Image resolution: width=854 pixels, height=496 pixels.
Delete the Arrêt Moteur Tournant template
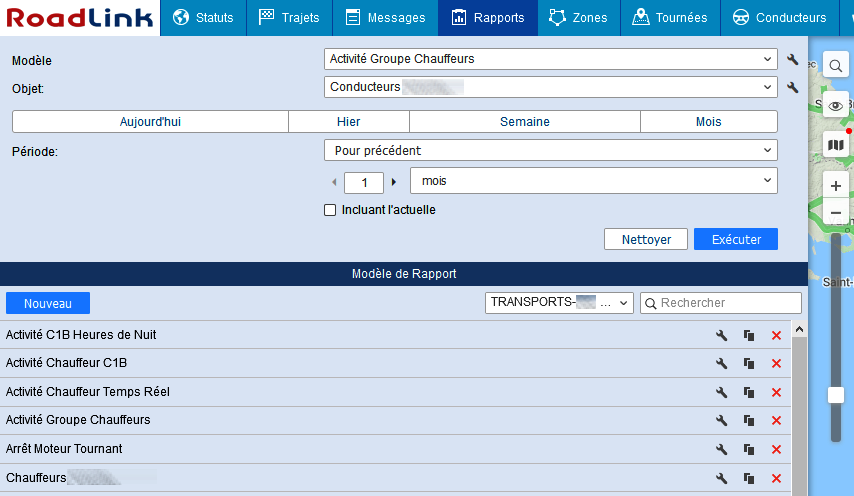click(x=776, y=450)
